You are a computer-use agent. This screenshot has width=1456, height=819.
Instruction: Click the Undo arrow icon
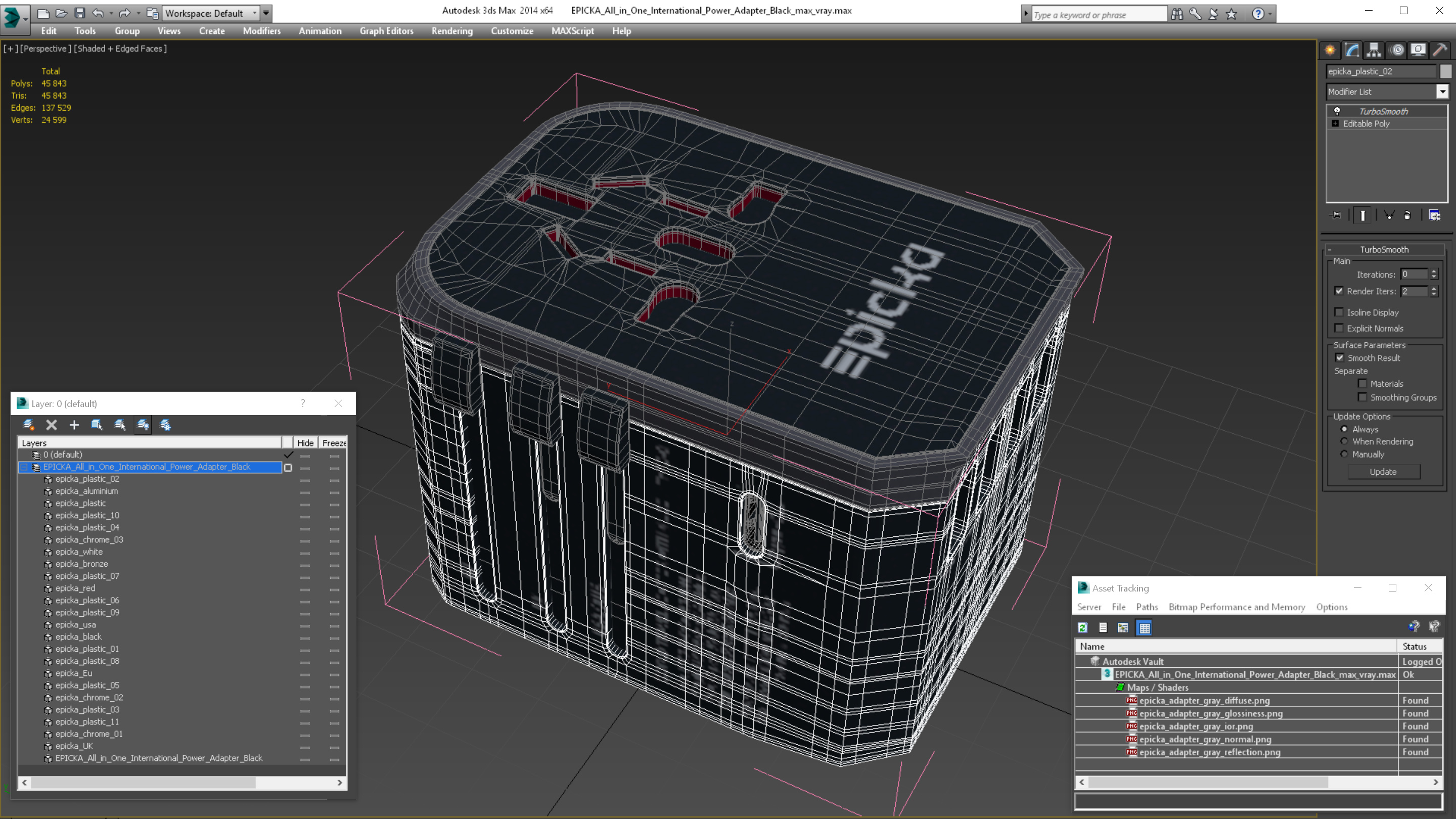click(x=98, y=13)
